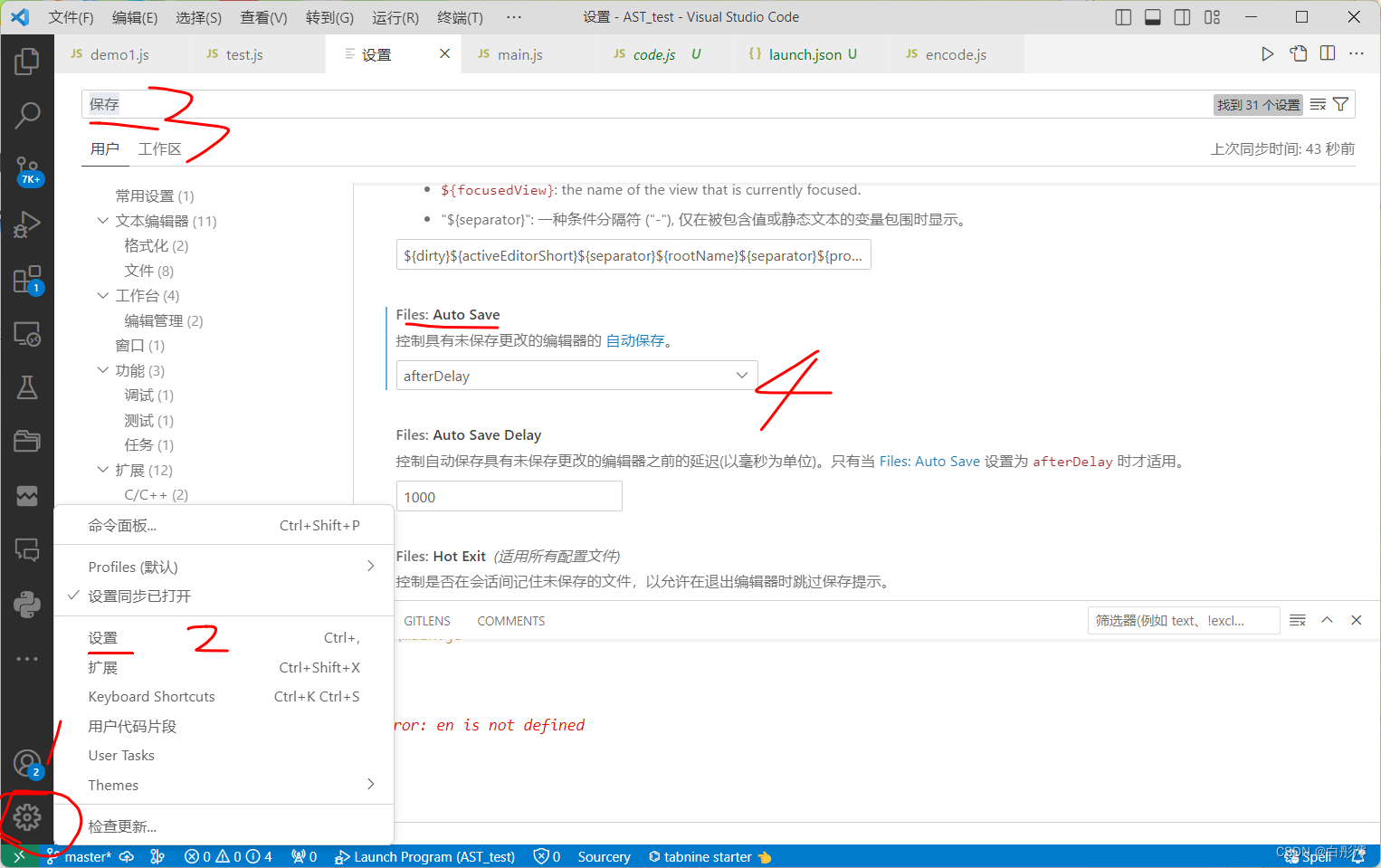Open the title bar overflow ellipsis menu
Image resolution: width=1381 pixels, height=868 pixels.
(x=513, y=17)
